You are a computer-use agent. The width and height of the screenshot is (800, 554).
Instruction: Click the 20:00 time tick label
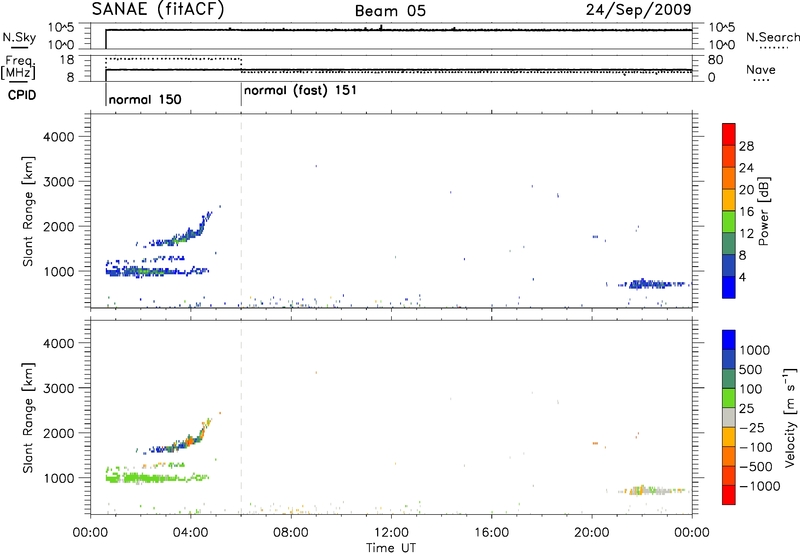click(592, 533)
